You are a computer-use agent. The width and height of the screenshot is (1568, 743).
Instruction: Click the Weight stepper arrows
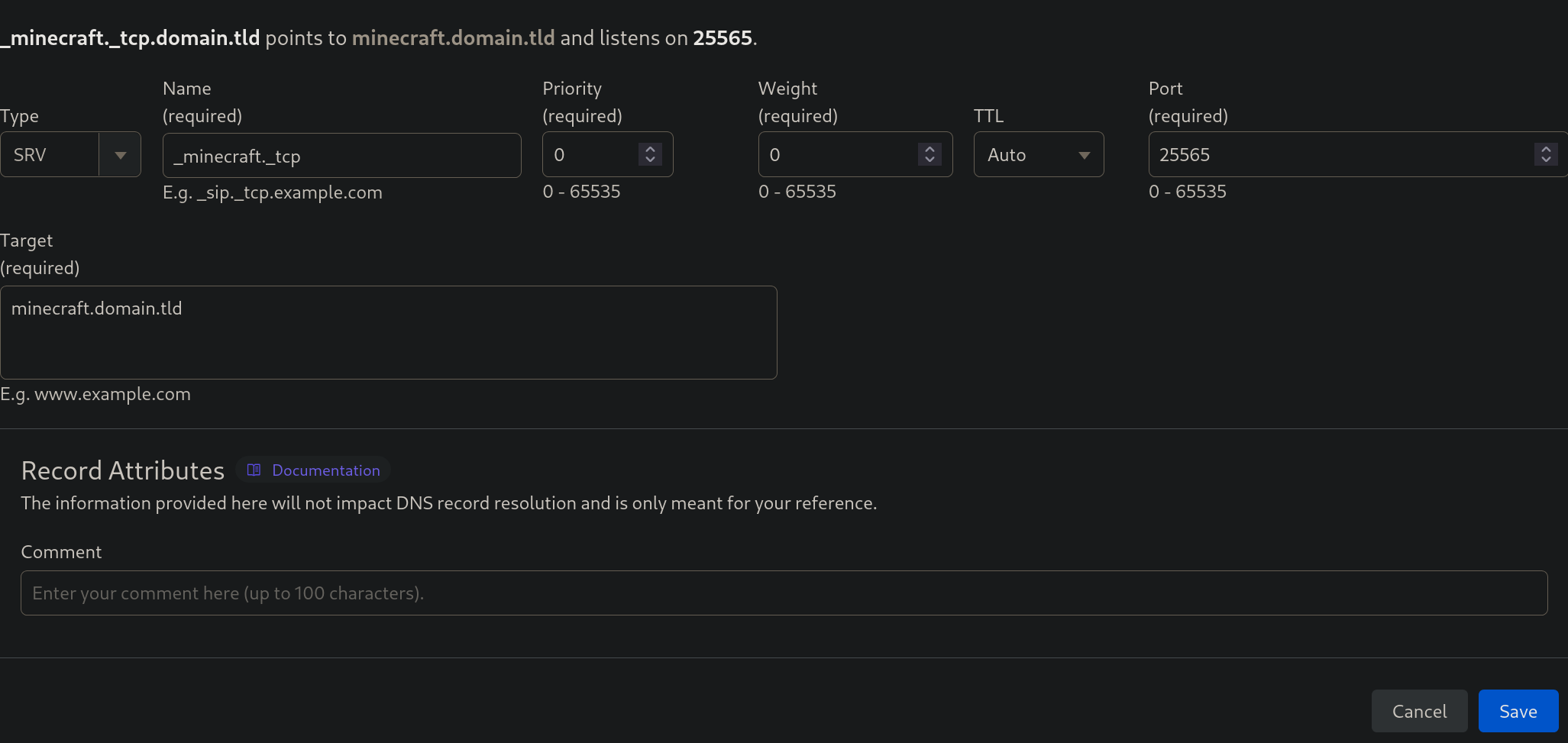coord(929,154)
